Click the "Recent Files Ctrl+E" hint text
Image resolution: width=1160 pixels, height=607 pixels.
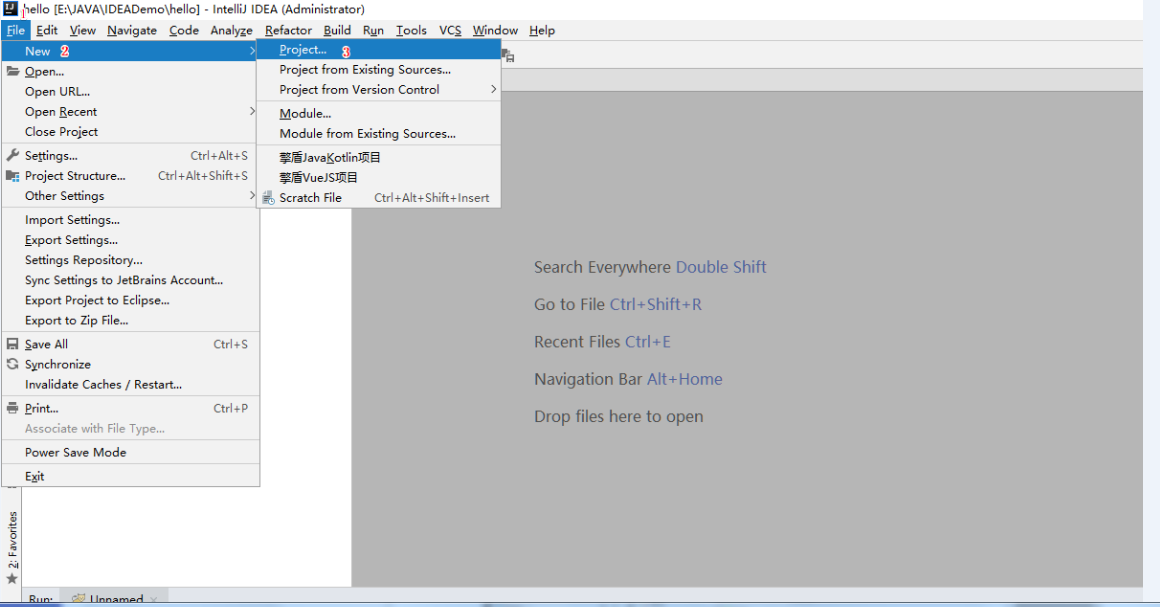[x=602, y=342]
